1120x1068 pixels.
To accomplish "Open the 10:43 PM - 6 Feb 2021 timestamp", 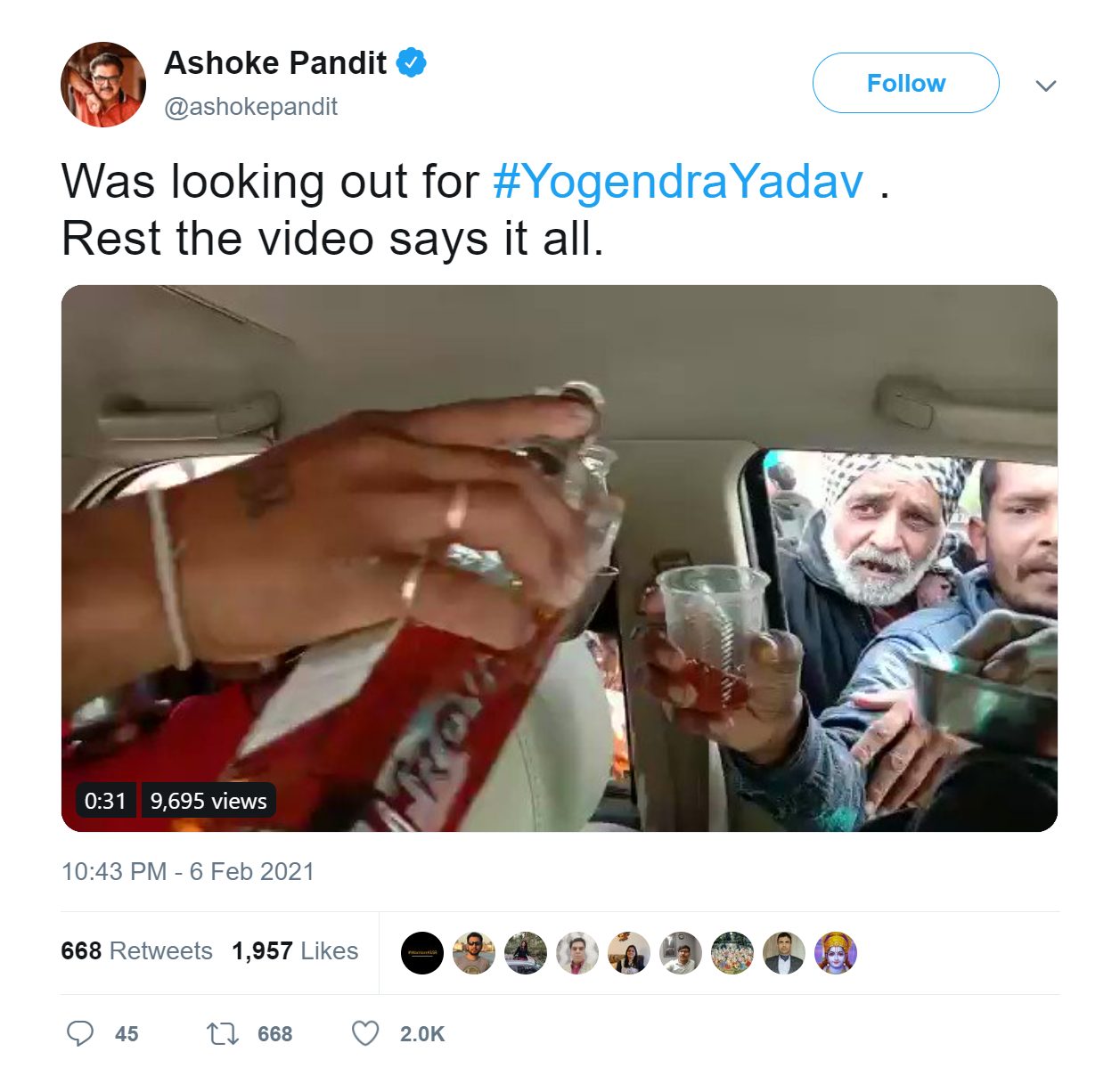I will click(187, 871).
